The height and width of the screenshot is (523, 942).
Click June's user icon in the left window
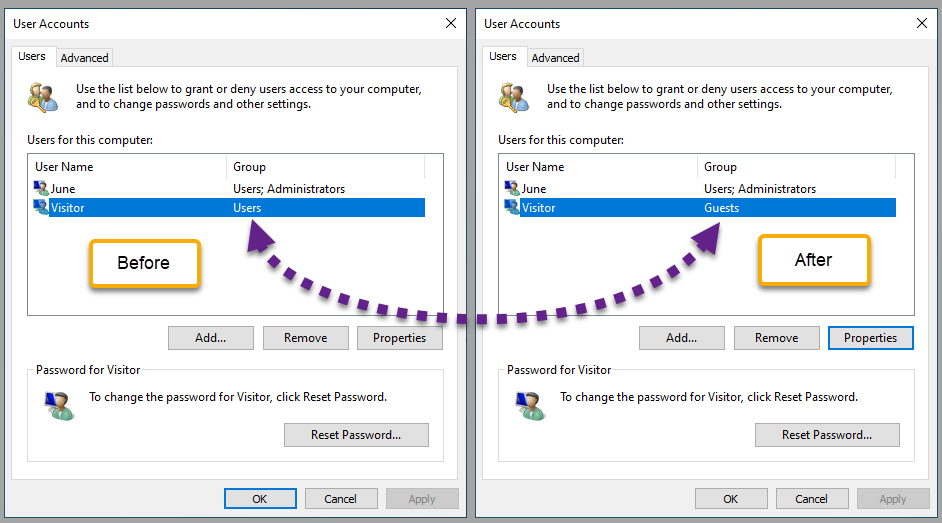tap(41, 188)
